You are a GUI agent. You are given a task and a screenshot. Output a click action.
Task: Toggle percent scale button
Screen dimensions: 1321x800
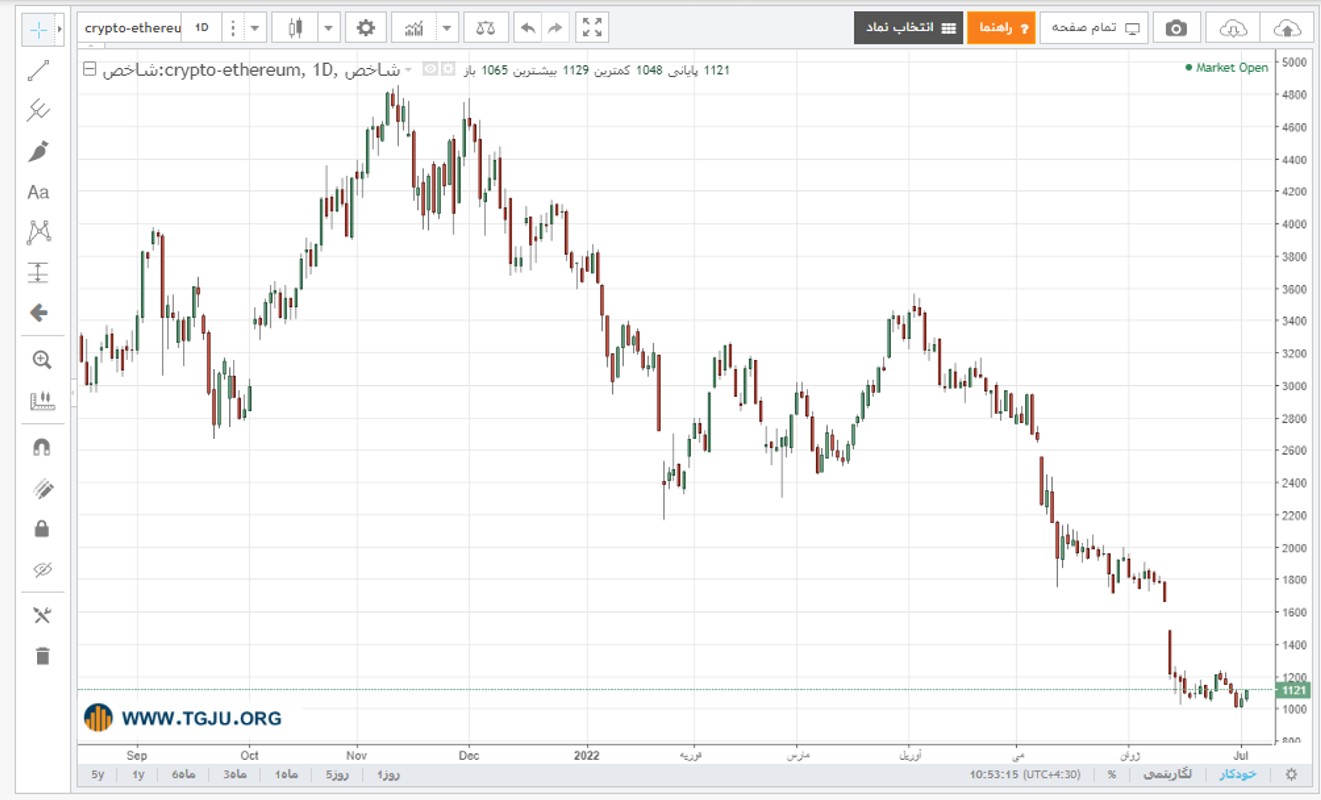(1112, 774)
